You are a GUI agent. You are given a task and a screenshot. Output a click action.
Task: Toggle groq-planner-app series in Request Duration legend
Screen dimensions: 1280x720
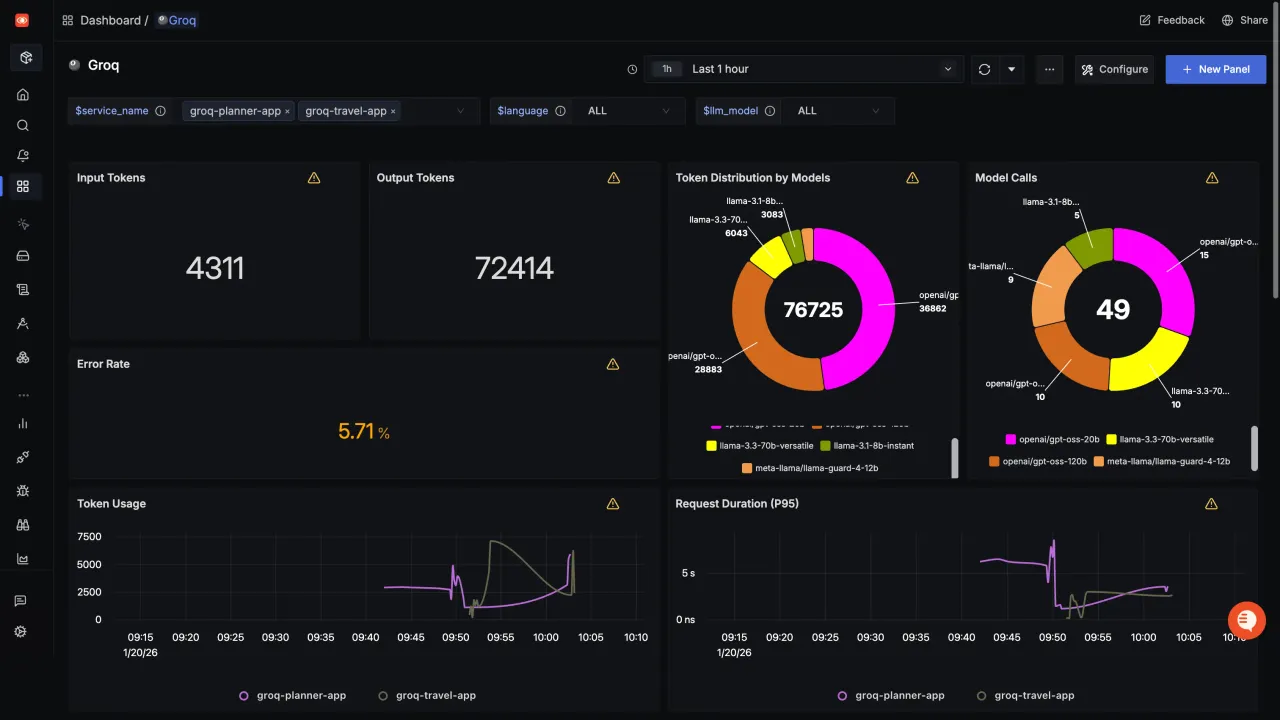click(x=890, y=695)
